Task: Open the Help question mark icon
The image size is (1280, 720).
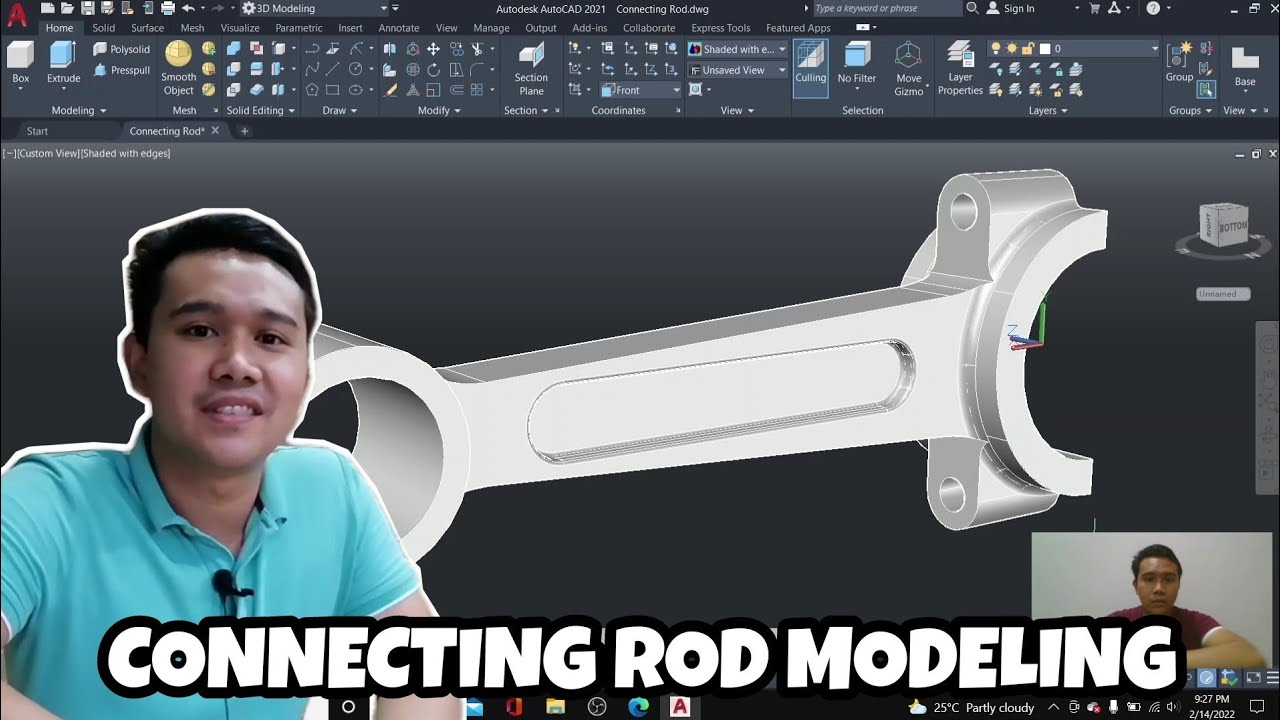Action: pyautogui.click(x=1153, y=8)
